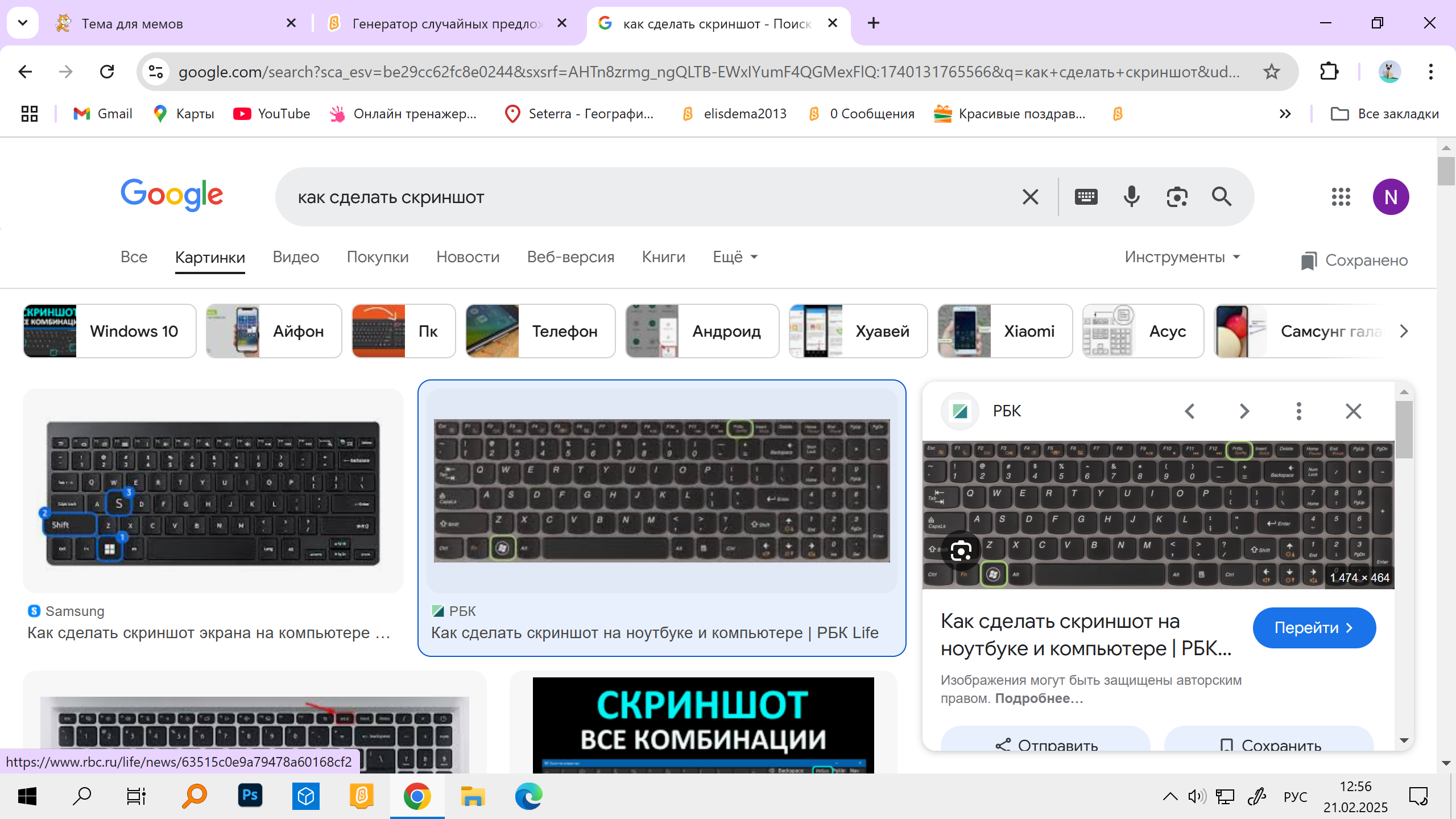Open File Explorer from taskbar
1456x819 pixels.
[x=473, y=796]
